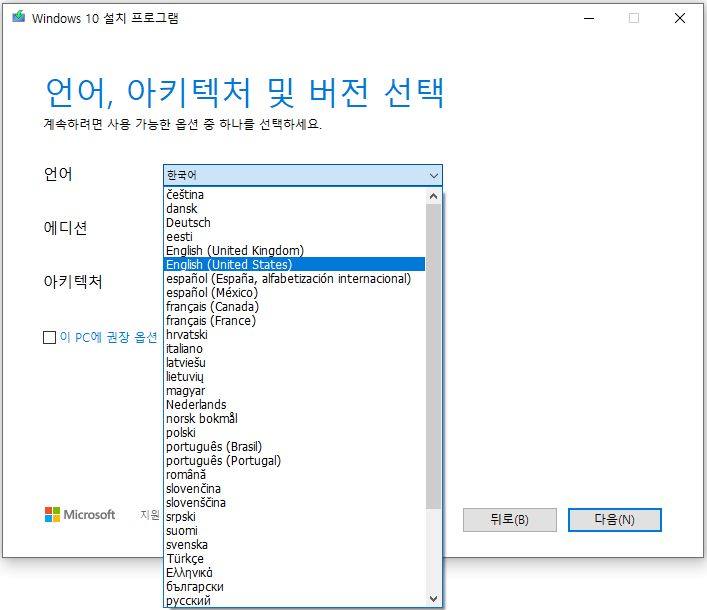Pick hrvatski from the list

(x=294, y=334)
